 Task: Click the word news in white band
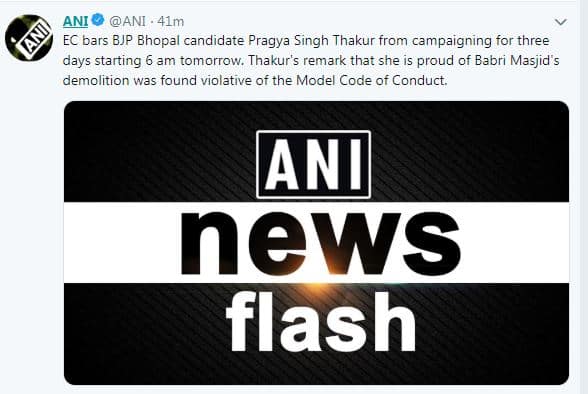321,244
